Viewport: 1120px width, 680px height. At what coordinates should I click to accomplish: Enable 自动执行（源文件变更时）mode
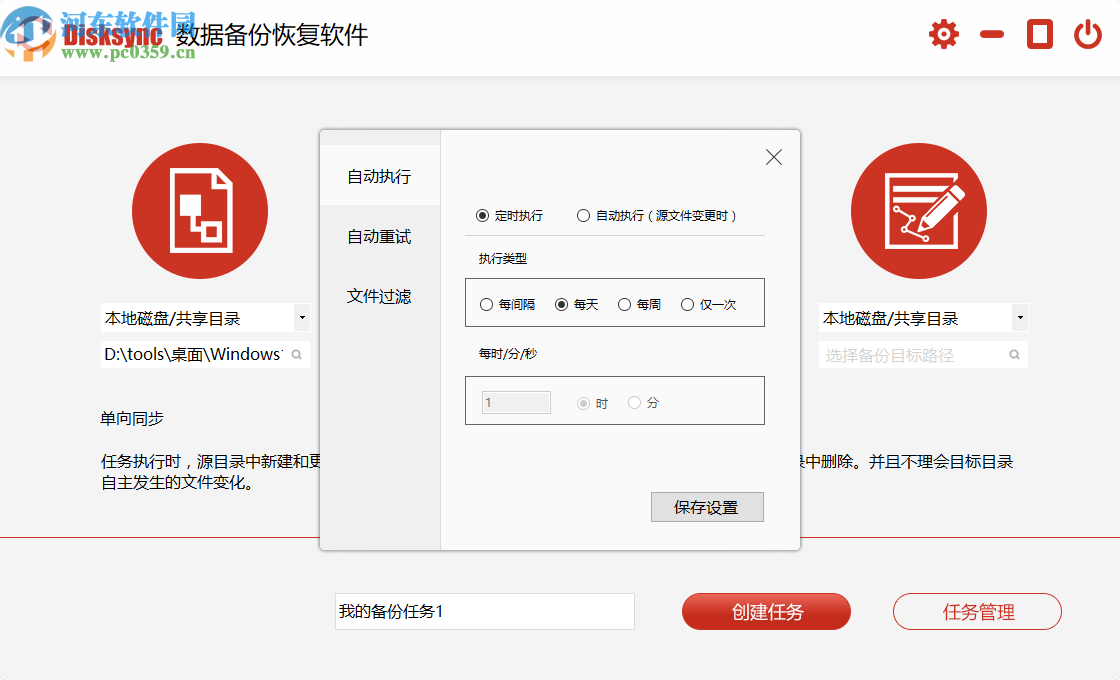coord(583,215)
